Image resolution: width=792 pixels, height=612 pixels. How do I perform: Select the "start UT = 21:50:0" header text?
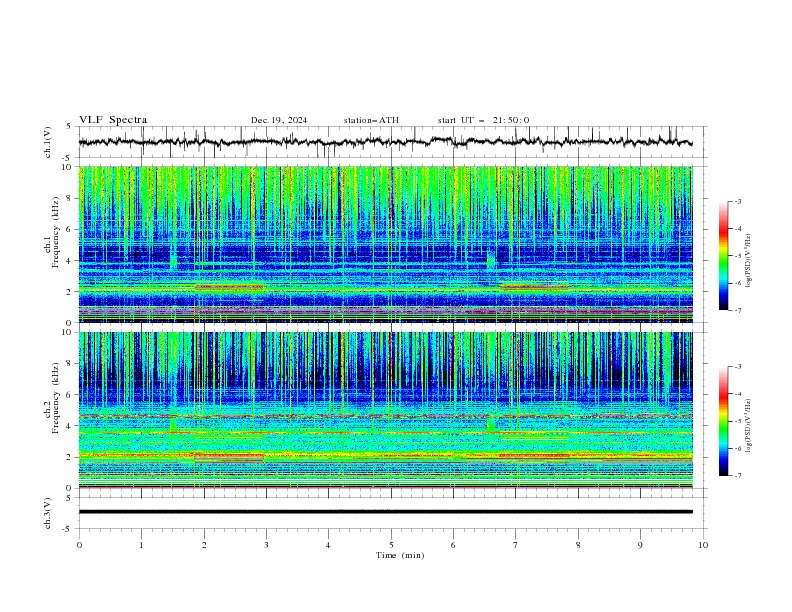click(483, 120)
